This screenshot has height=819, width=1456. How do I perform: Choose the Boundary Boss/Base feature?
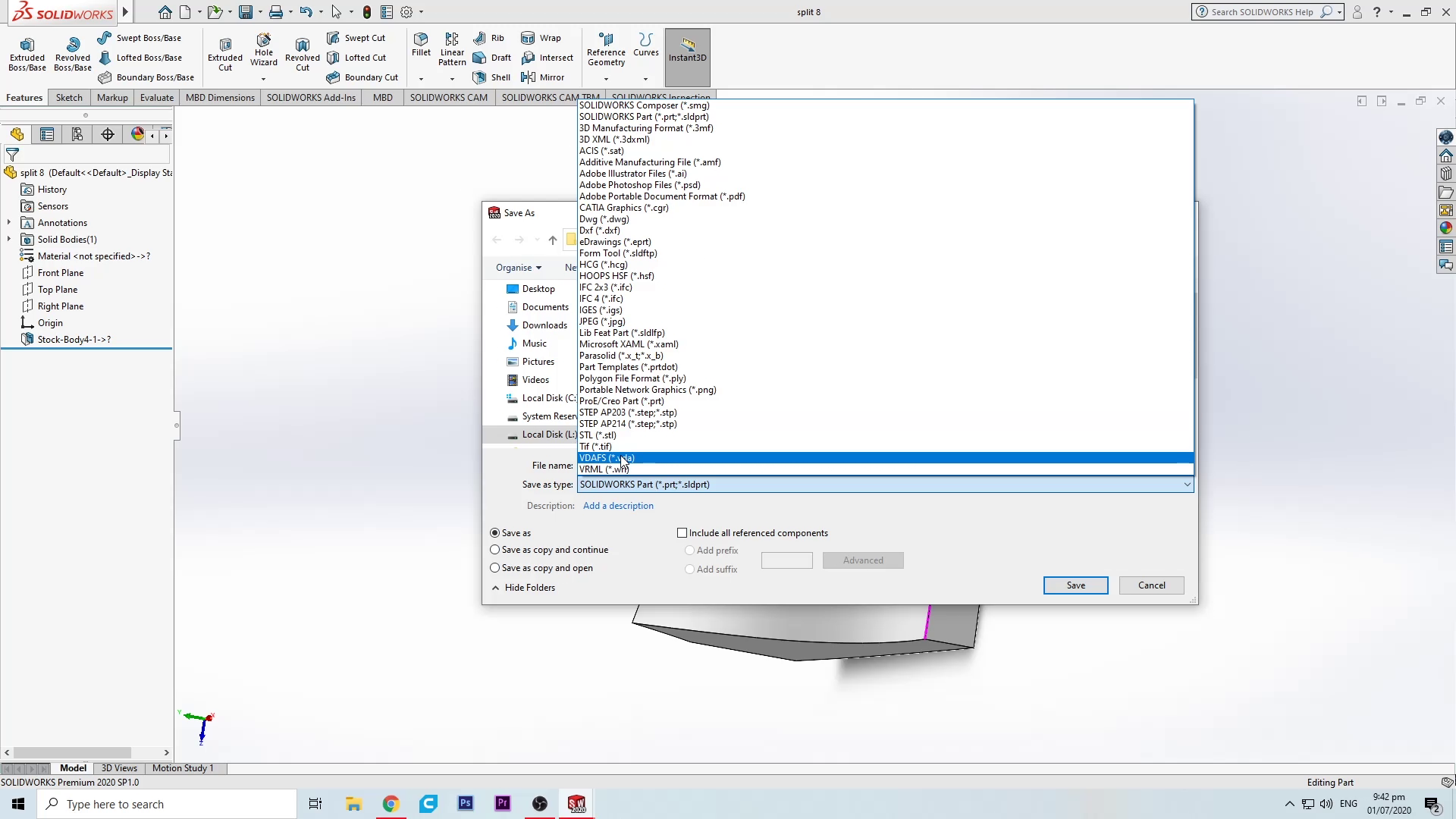click(x=146, y=77)
